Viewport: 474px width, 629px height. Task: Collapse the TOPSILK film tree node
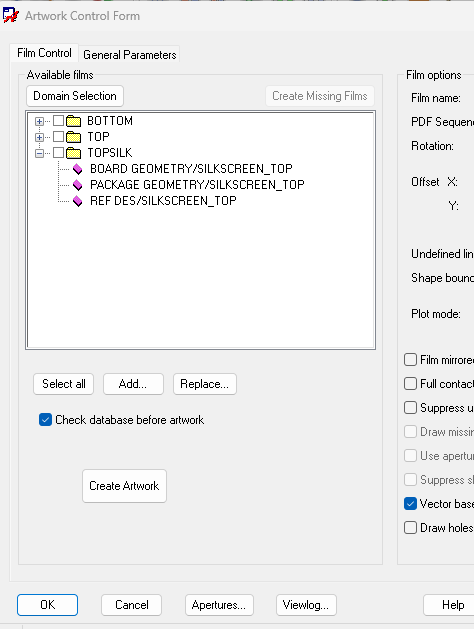(39, 153)
